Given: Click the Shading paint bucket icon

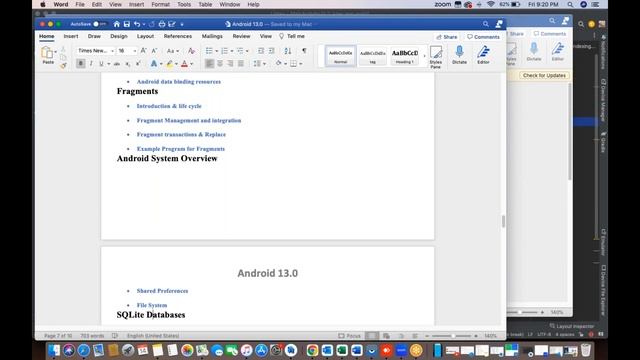Looking at the screenshot, I should pyautogui.click(x=278, y=64).
